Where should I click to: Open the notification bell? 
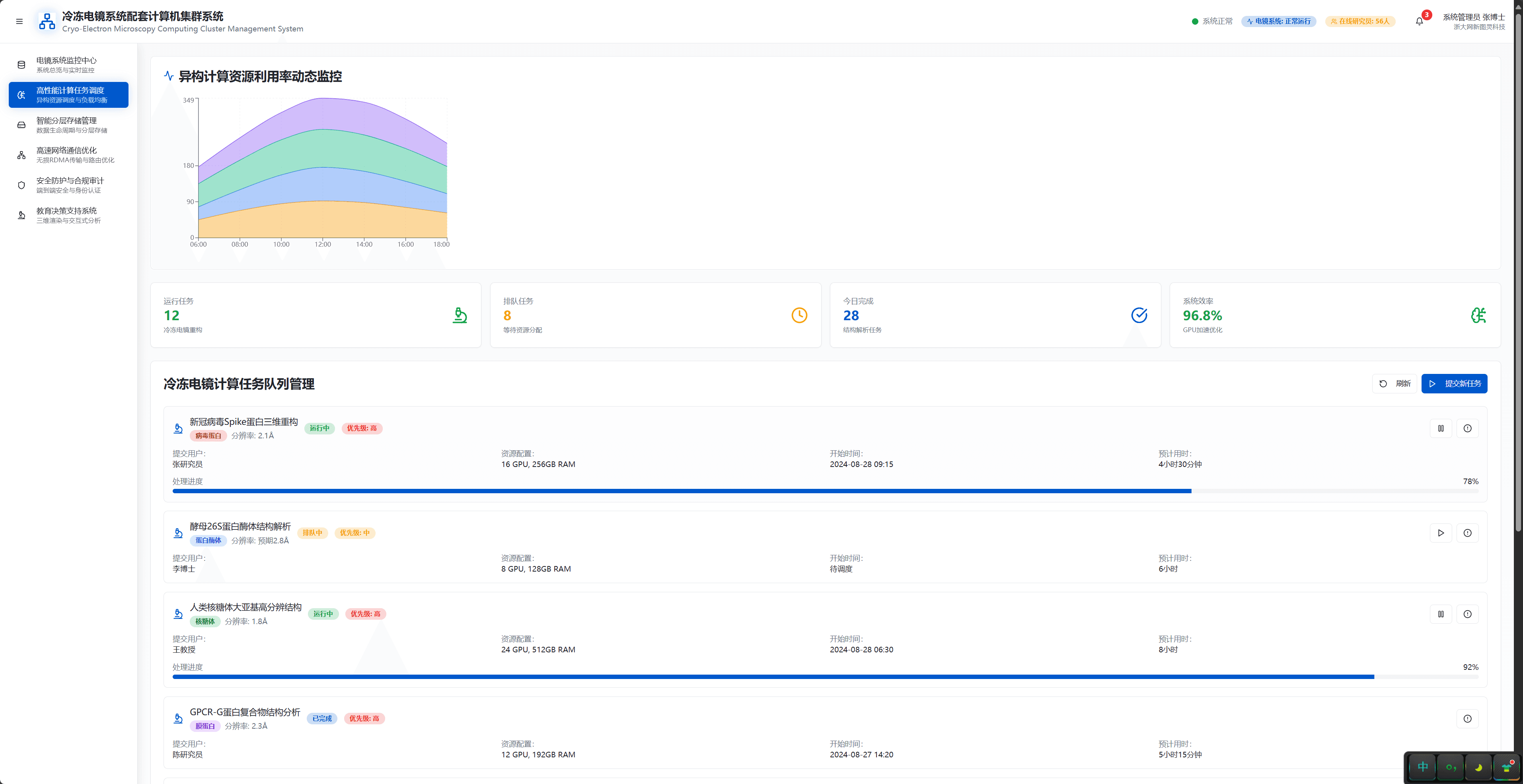[x=1419, y=21]
